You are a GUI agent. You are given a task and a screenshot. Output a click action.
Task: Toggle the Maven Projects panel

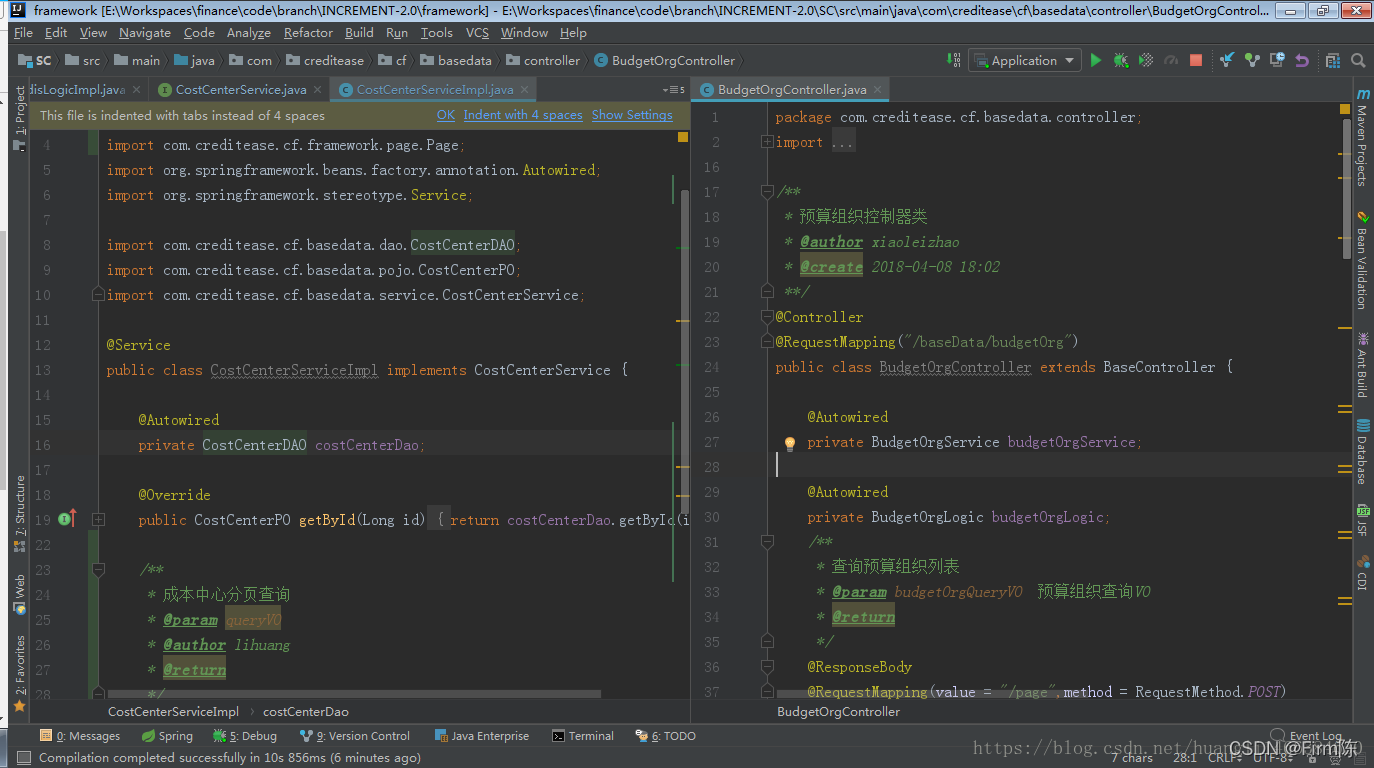click(1362, 137)
